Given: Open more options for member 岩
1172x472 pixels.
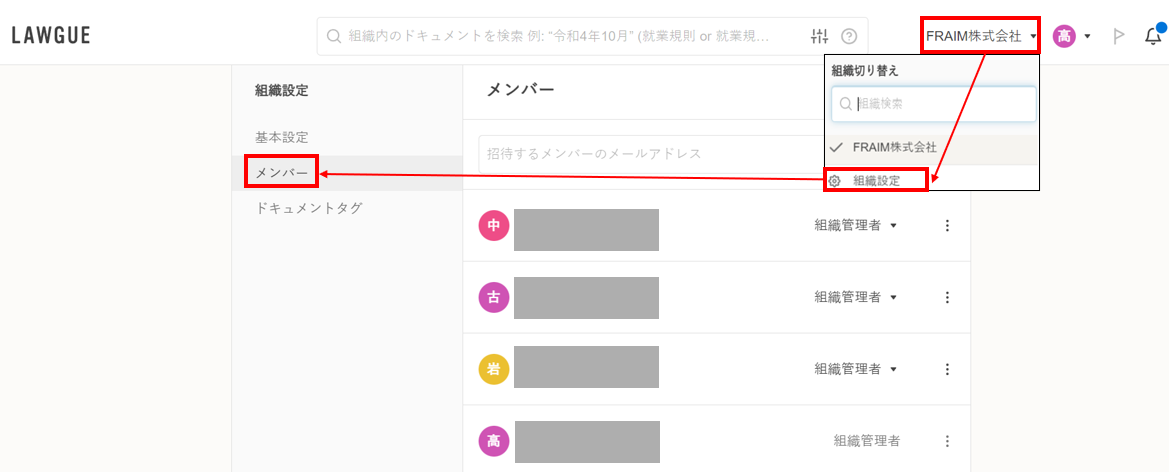Looking at the screenshot, I should pyautogui.click(x=947, y=370).
